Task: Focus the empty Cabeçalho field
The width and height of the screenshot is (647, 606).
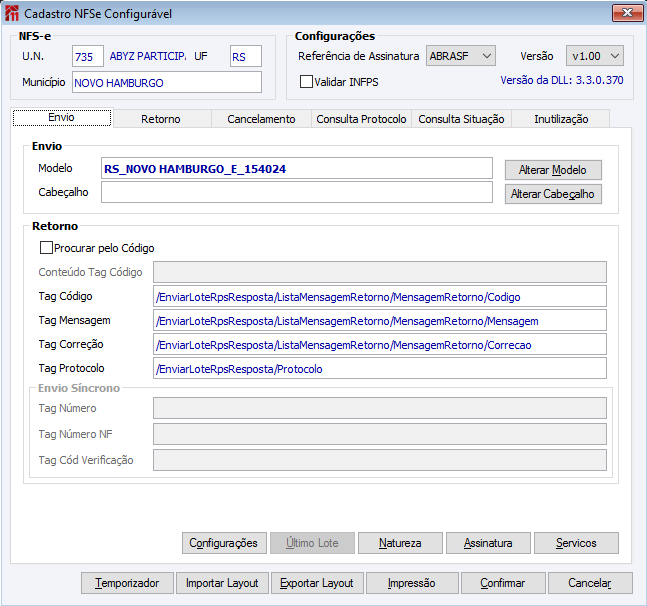Action: 297,192
